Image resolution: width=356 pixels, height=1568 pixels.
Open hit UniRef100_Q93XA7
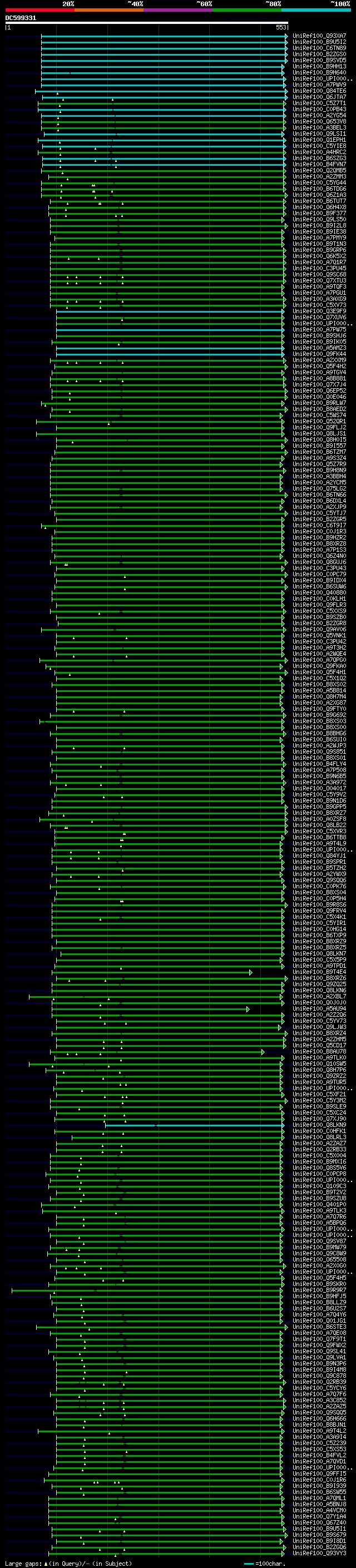click(319, 36)
